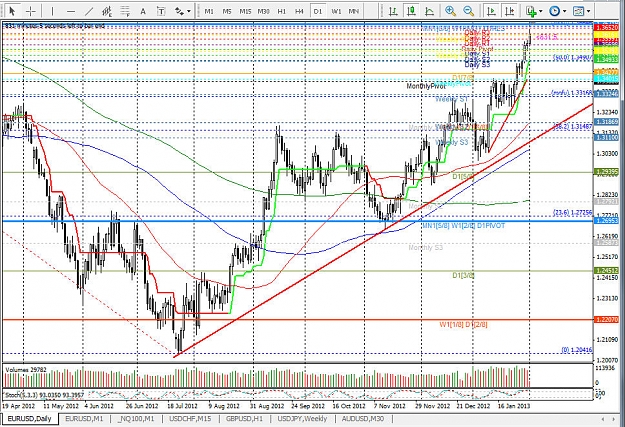Switch to the AUDUSD,M30 chart tab
The height and width of the screenshot is (427, 625).
[363, 419]
